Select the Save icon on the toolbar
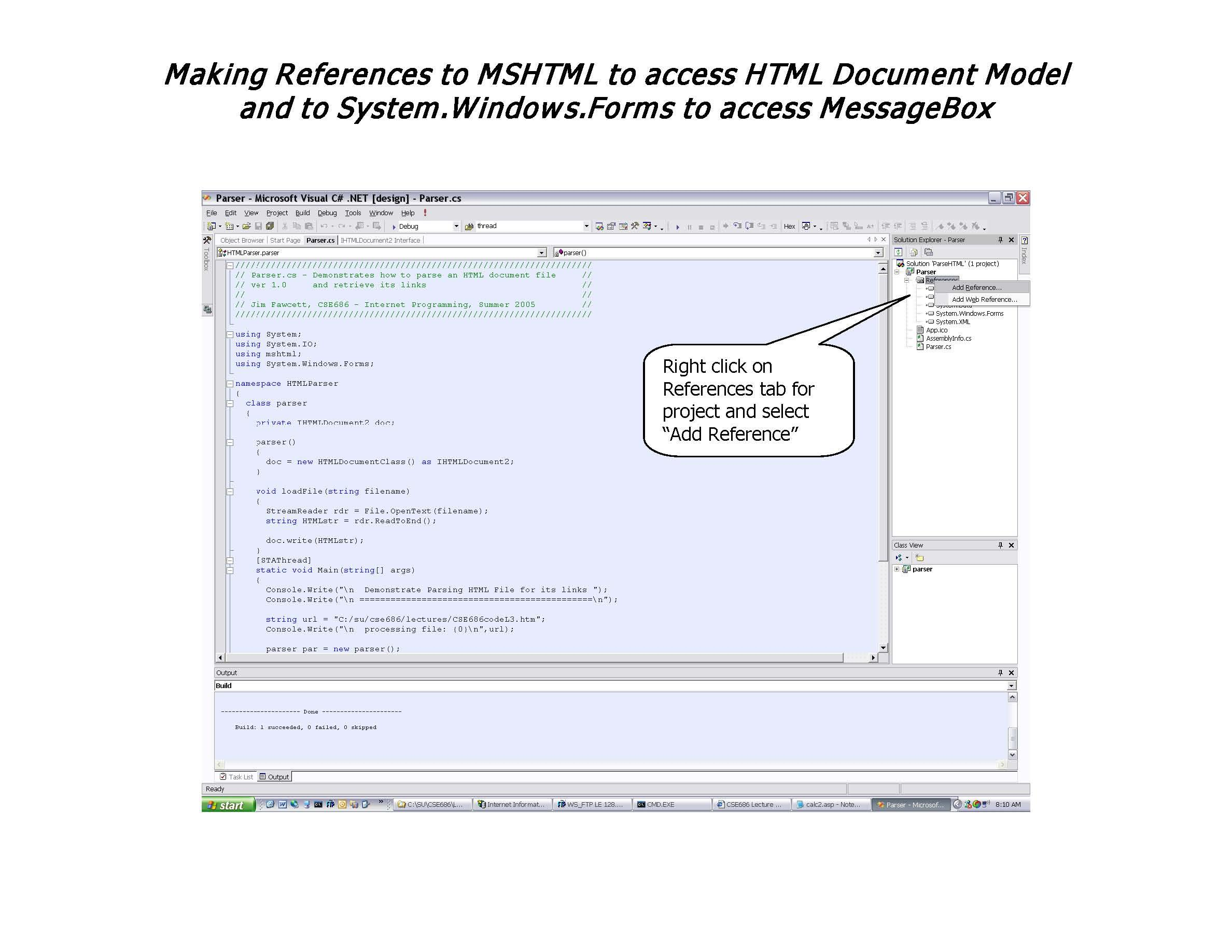Viewport: 1232px width, 952px height. click(258, 226)
